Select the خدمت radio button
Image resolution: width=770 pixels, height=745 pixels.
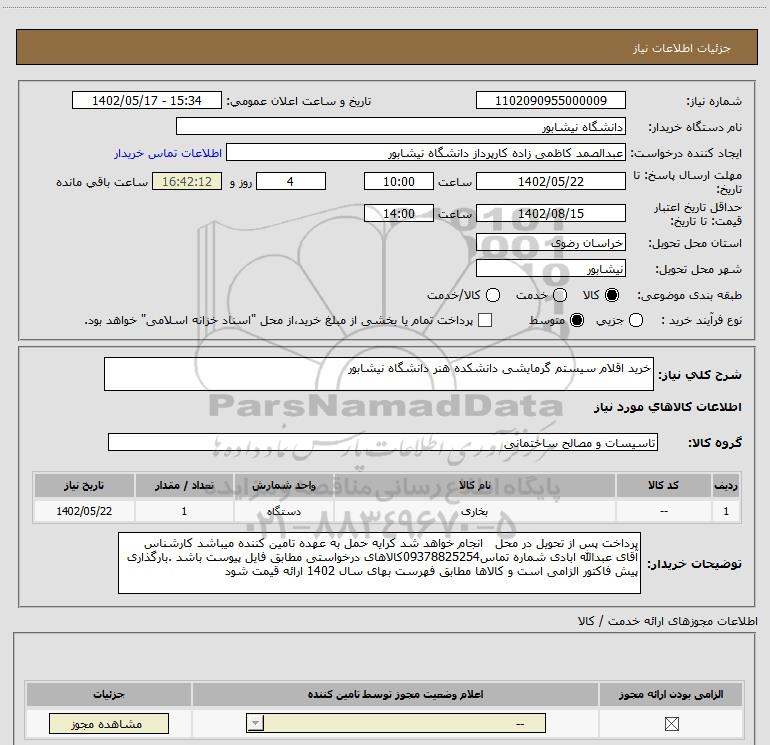pyautogui.click(x=560, y=295)
